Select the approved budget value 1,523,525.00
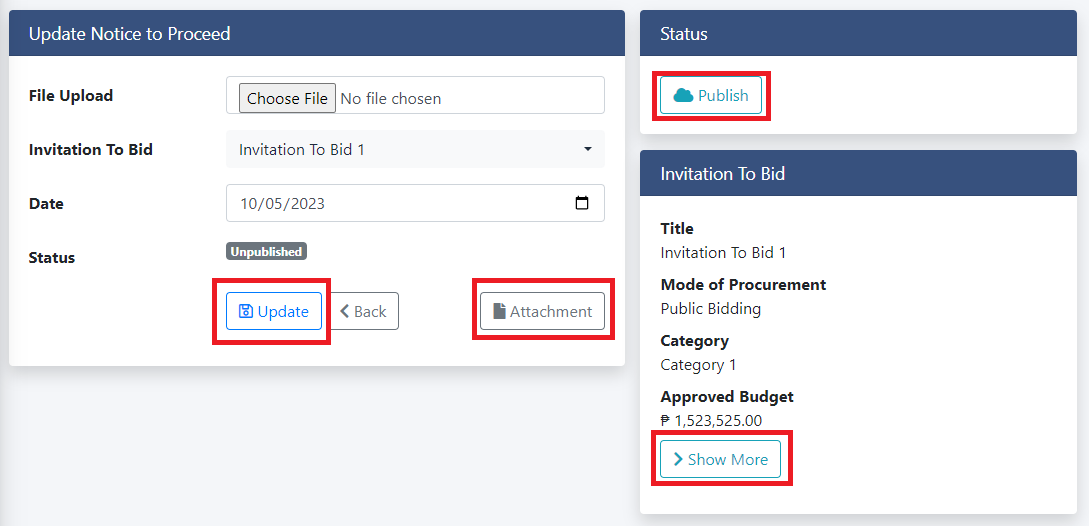 711,421
